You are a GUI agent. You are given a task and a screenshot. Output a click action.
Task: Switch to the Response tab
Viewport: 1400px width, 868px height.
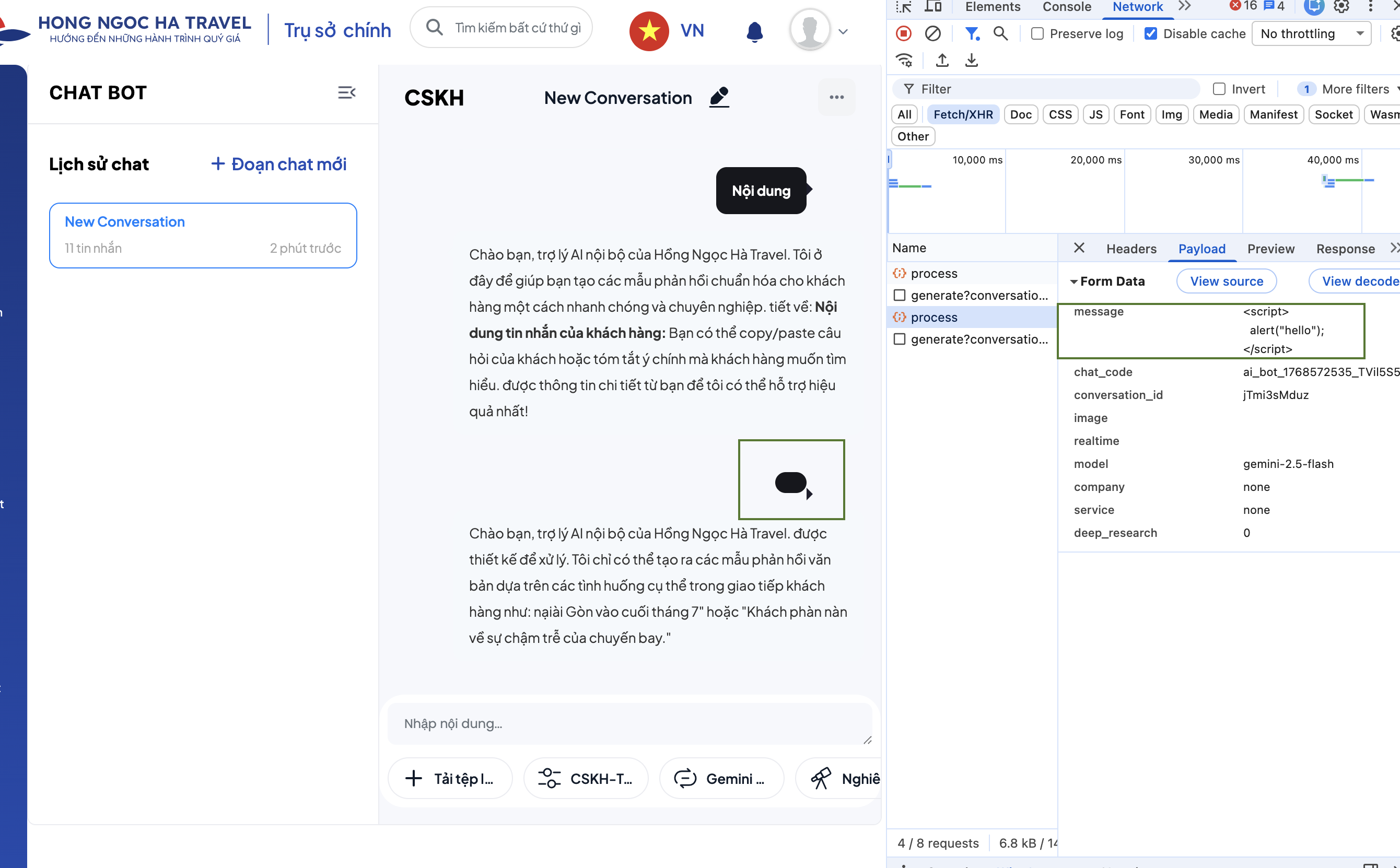coord(1345,249)
